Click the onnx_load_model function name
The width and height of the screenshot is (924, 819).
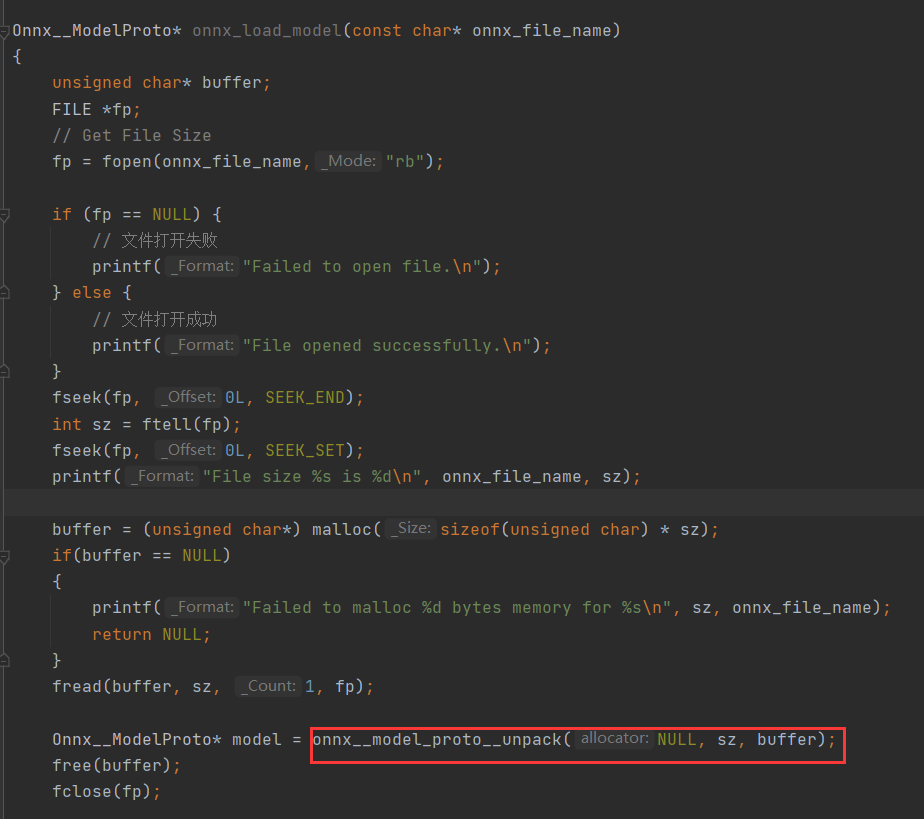[x=267, y=31]
